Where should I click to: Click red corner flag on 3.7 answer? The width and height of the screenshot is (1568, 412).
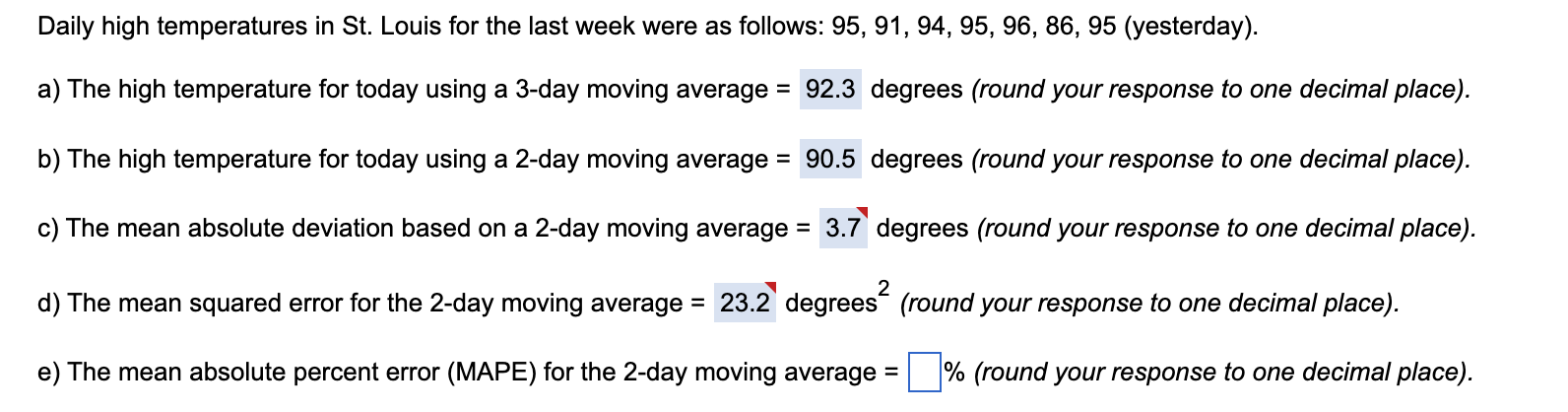[863, 212]
